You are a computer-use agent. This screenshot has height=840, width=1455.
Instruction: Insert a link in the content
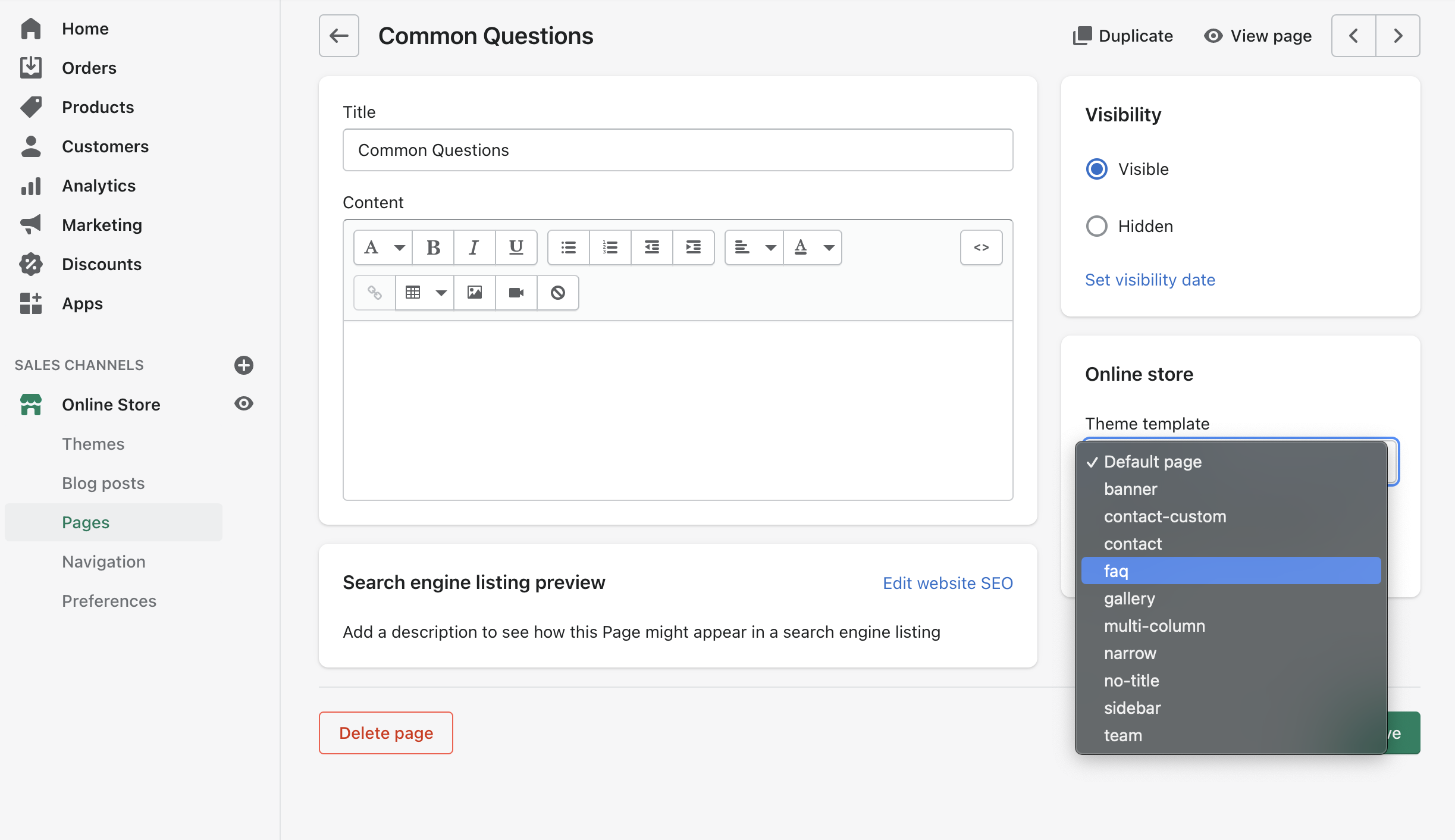pyautogui.click(x=374, y=292)
